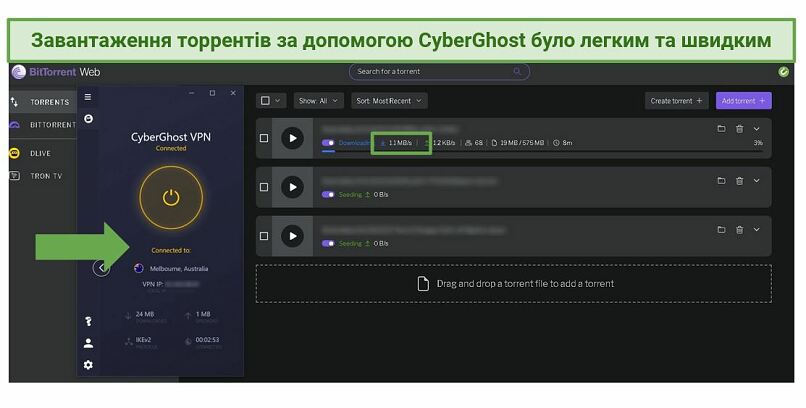Toggle the select-all checkbox dropdown

[x=271, y=101]
